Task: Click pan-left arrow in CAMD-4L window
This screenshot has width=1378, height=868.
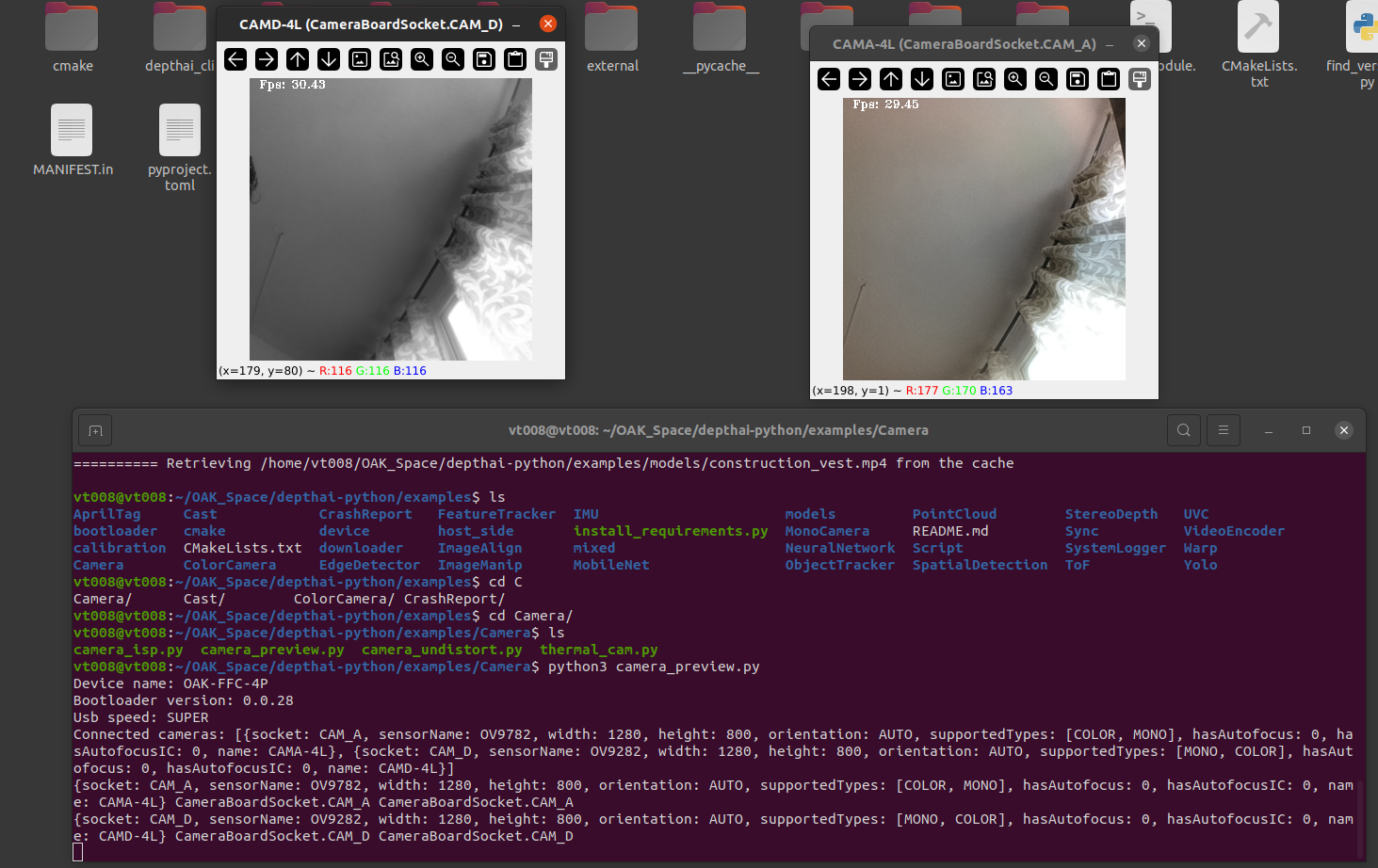Action: point(235,59)
